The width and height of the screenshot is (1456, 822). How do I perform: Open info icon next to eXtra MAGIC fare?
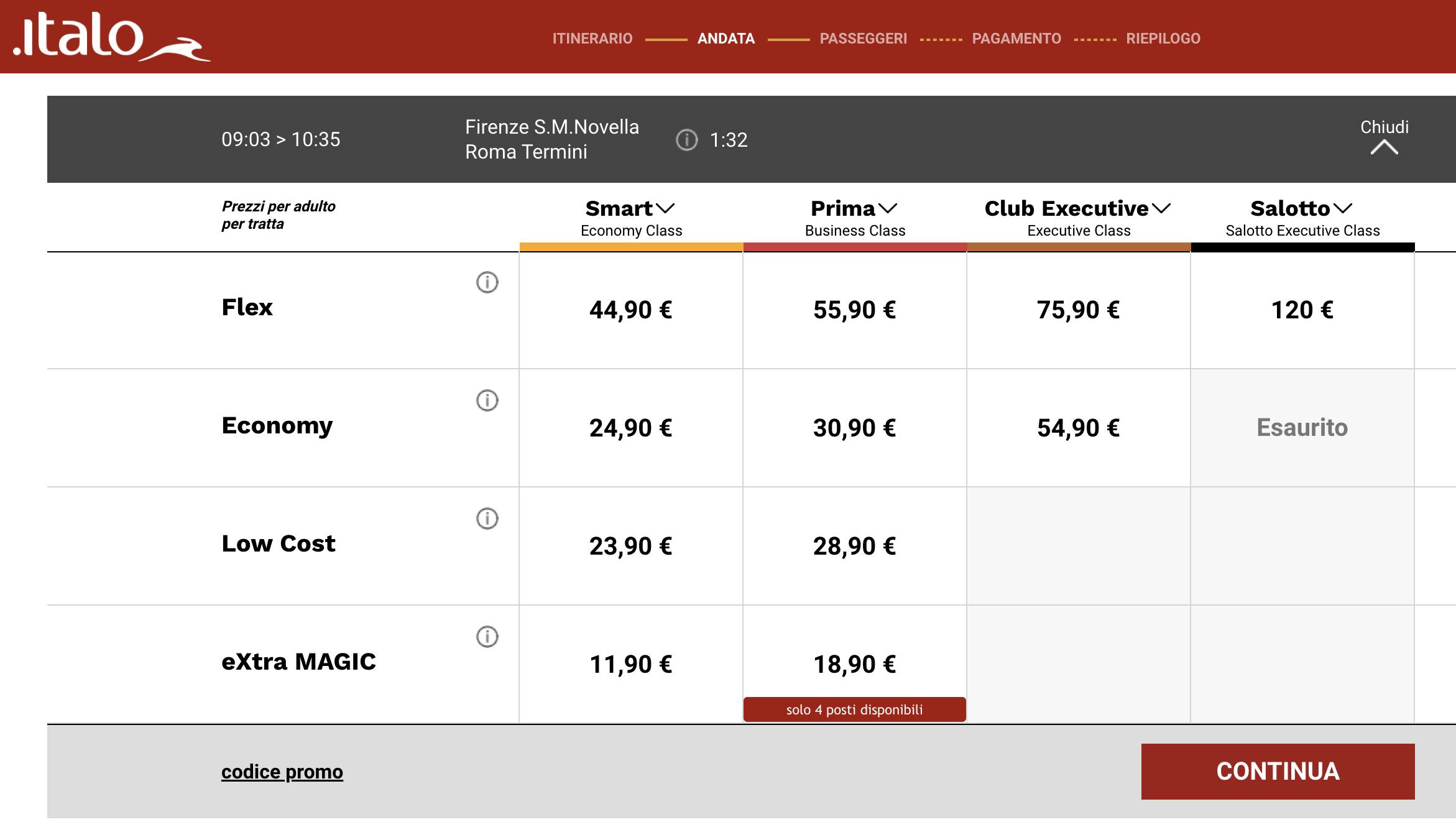pyautogui.click(x=487, y=637)
